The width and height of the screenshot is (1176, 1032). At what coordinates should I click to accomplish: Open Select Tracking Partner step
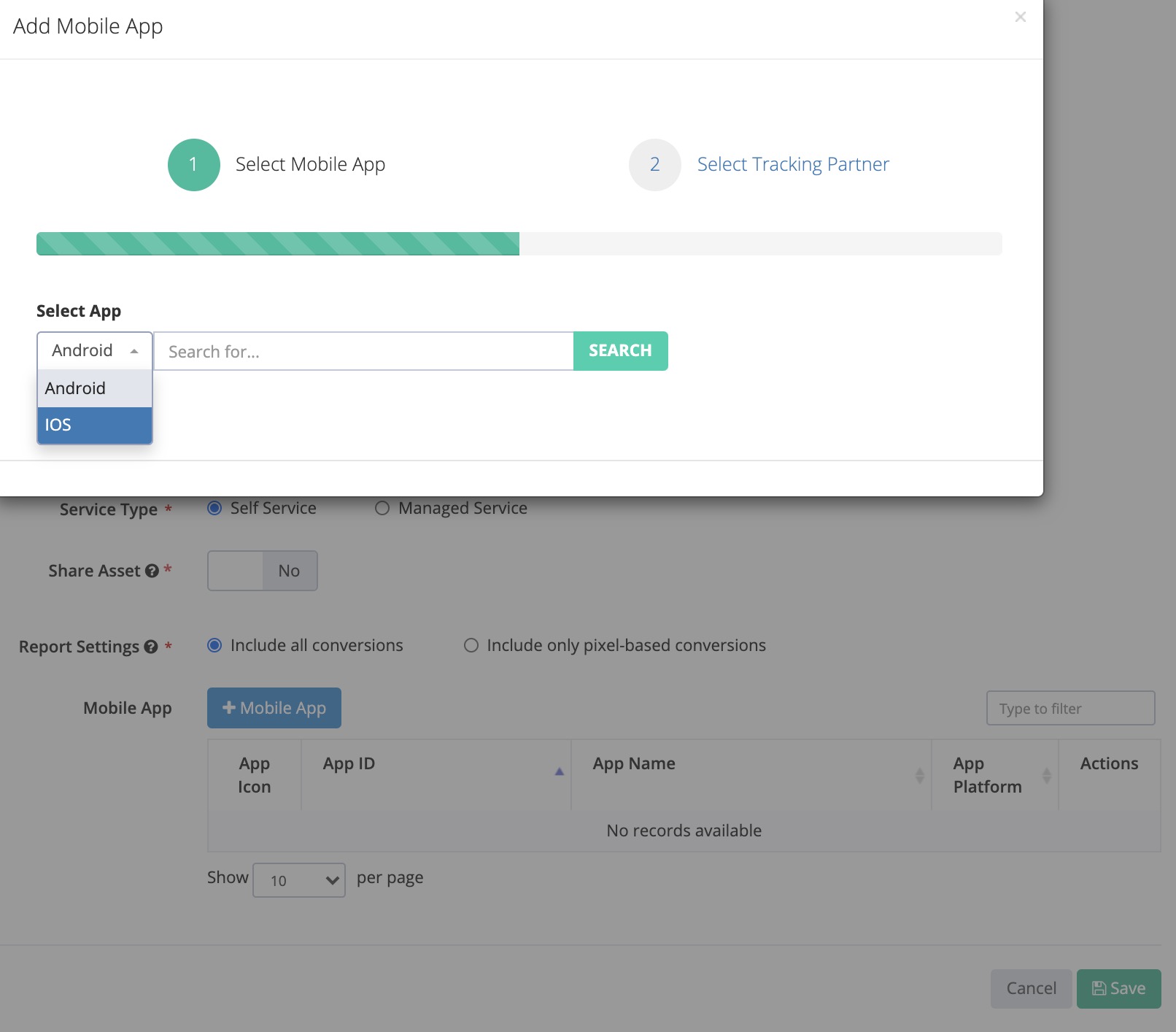(792, 165)
